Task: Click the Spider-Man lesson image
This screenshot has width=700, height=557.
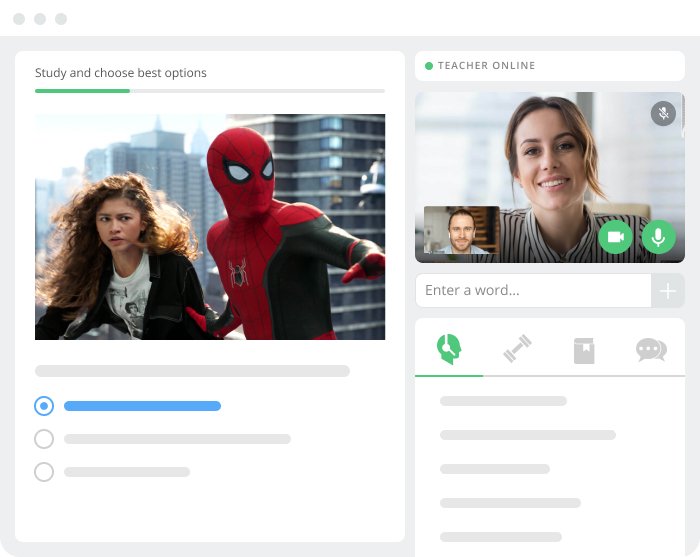Action: point(210,227)
